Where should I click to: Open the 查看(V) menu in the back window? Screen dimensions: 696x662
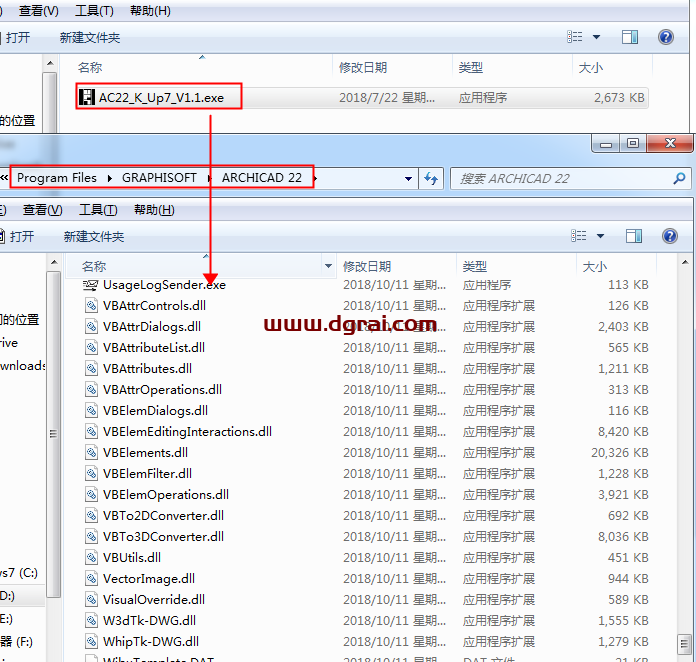click(x=39, y=11)
